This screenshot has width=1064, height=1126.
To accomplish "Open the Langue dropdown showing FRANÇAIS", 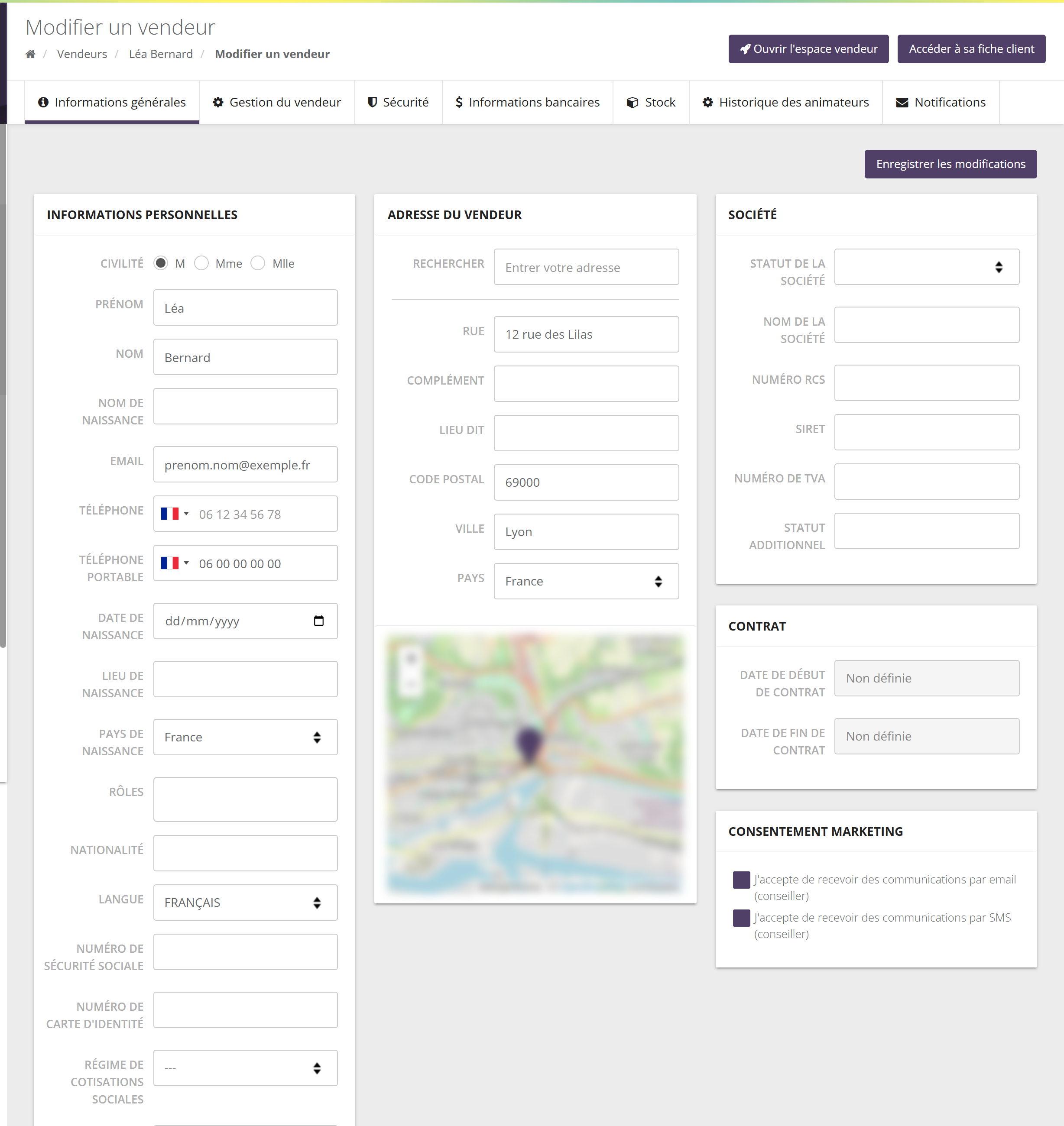I will [x=245, y=902].
